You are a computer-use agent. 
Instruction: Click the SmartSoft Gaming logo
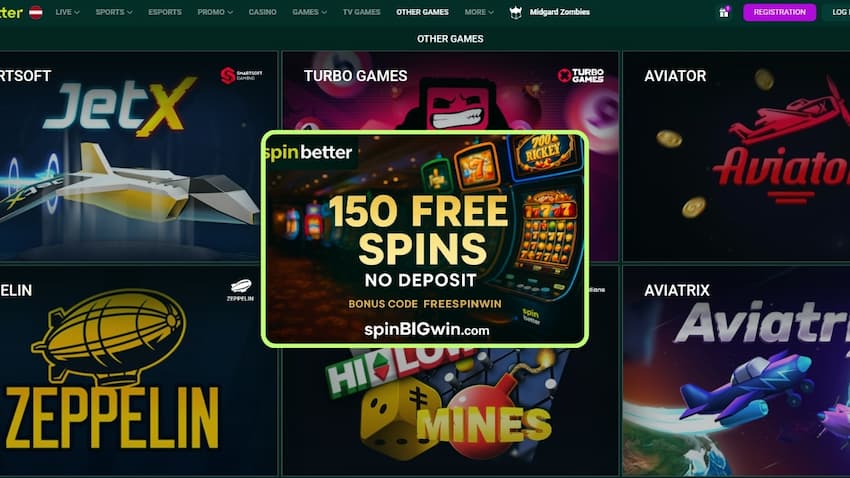point(242,75)
